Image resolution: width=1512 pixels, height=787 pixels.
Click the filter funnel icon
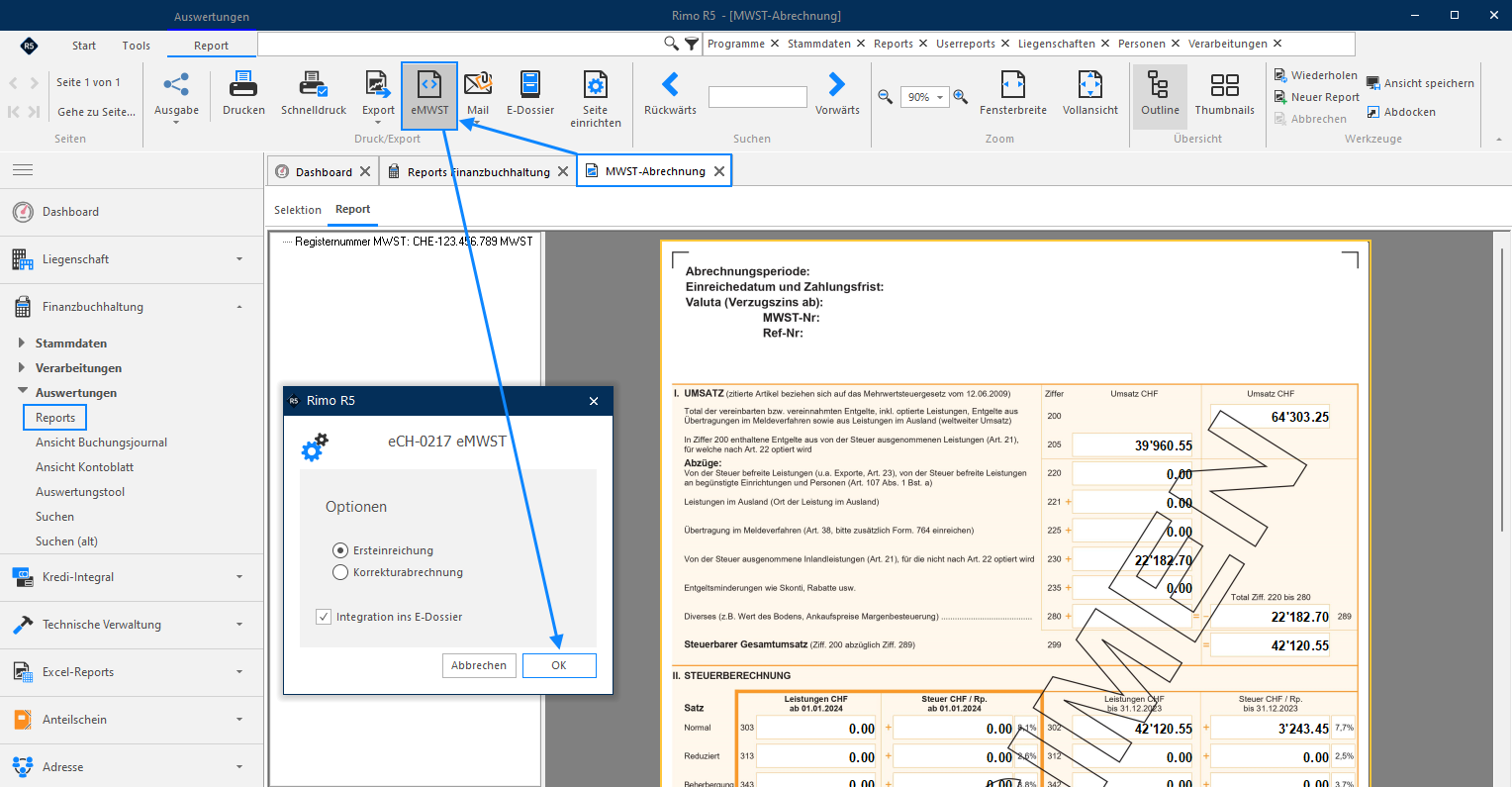pos(691,44)
